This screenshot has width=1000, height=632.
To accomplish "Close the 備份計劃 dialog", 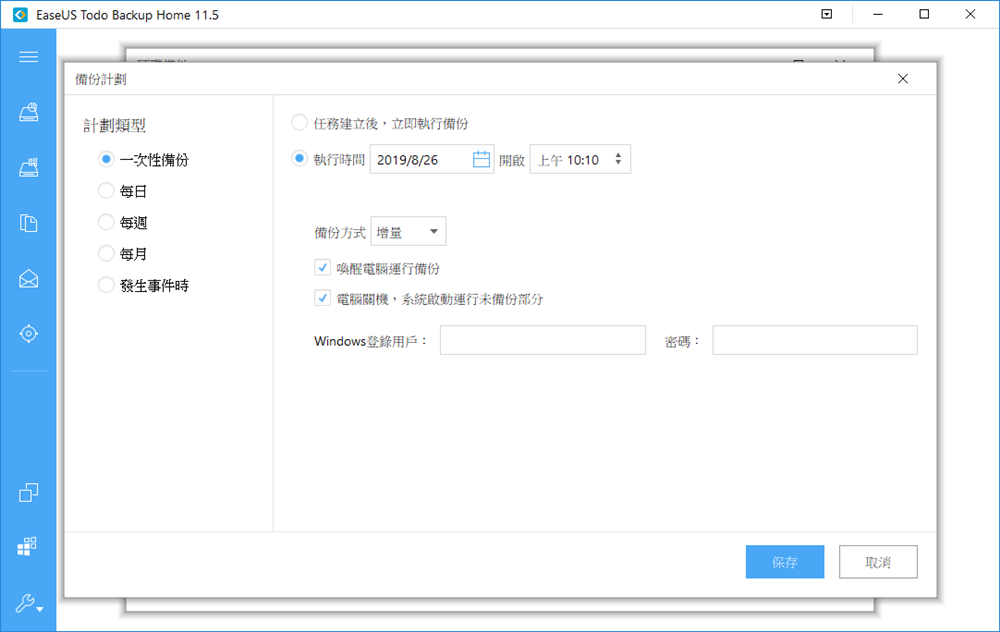I will click(902, 78).
